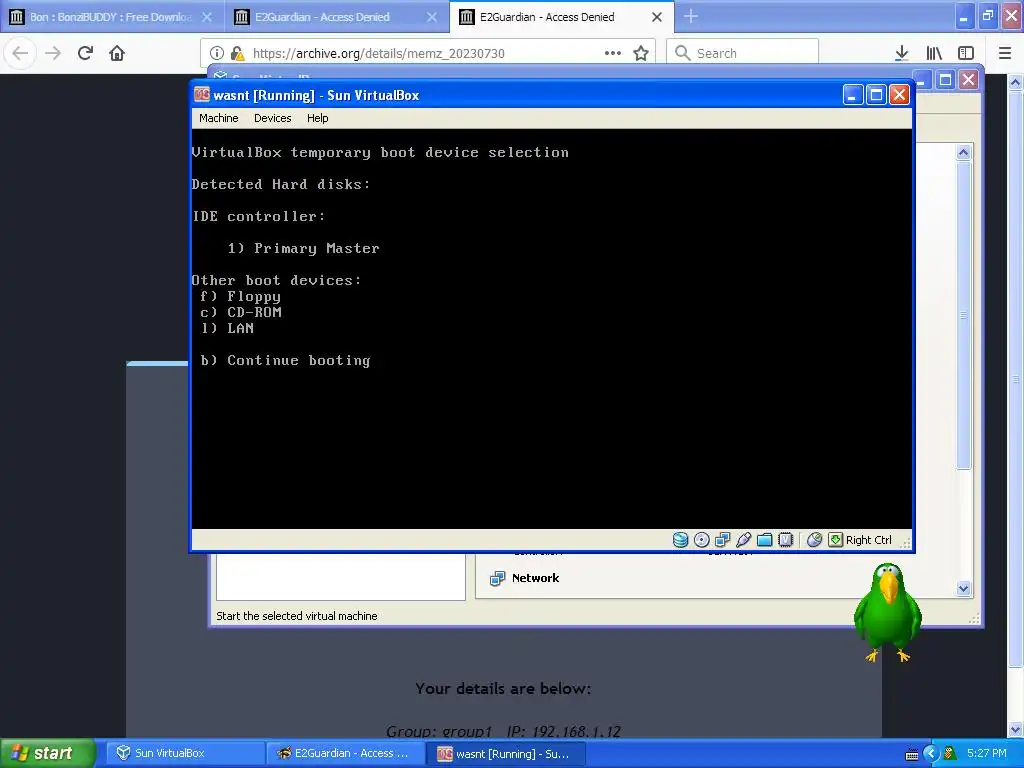
Task: Click the 'f) Floppy' boot option line
Action: pos(240,296)
